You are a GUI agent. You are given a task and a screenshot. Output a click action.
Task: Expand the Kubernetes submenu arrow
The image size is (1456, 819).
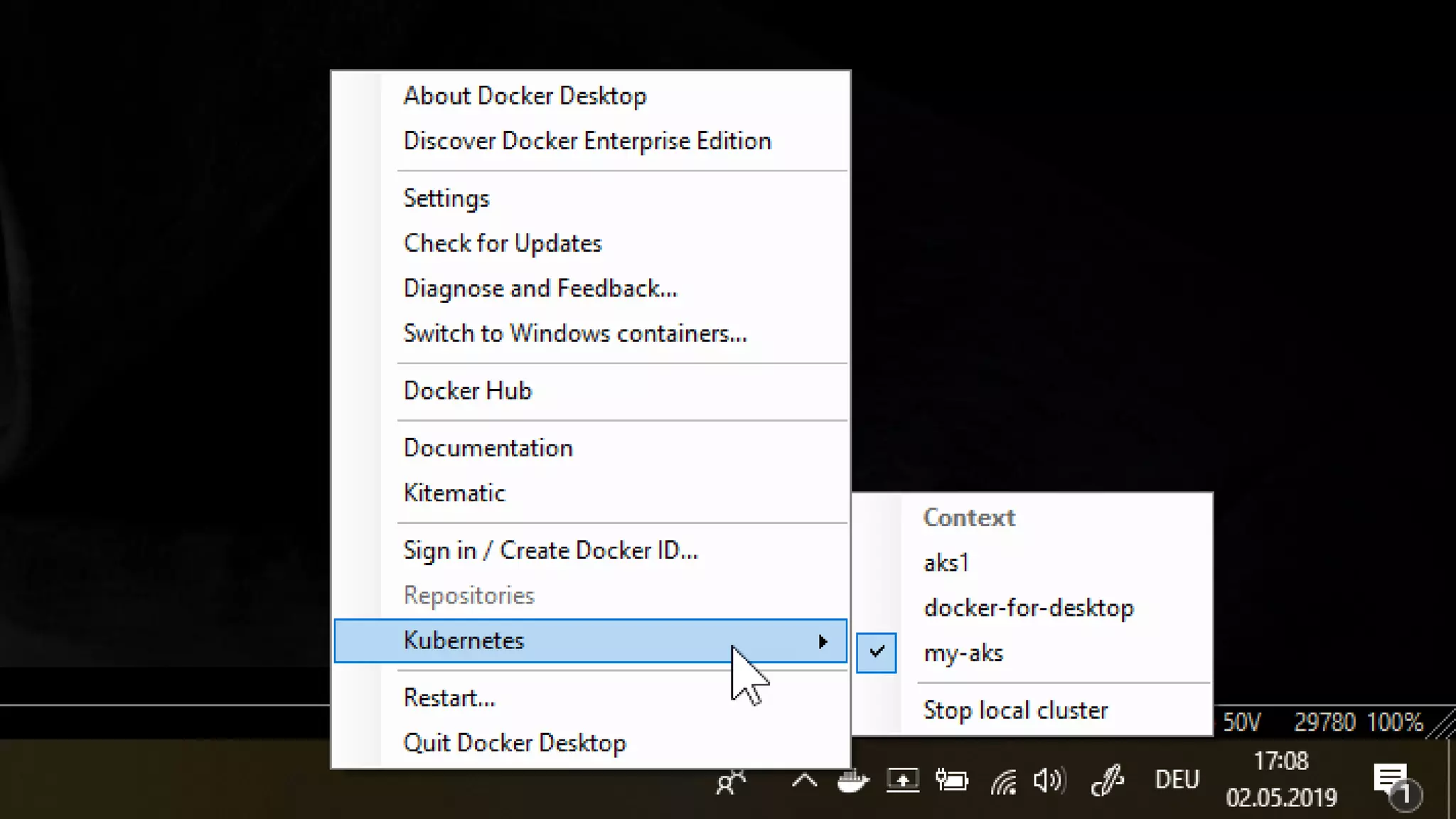tap(823, 641)
